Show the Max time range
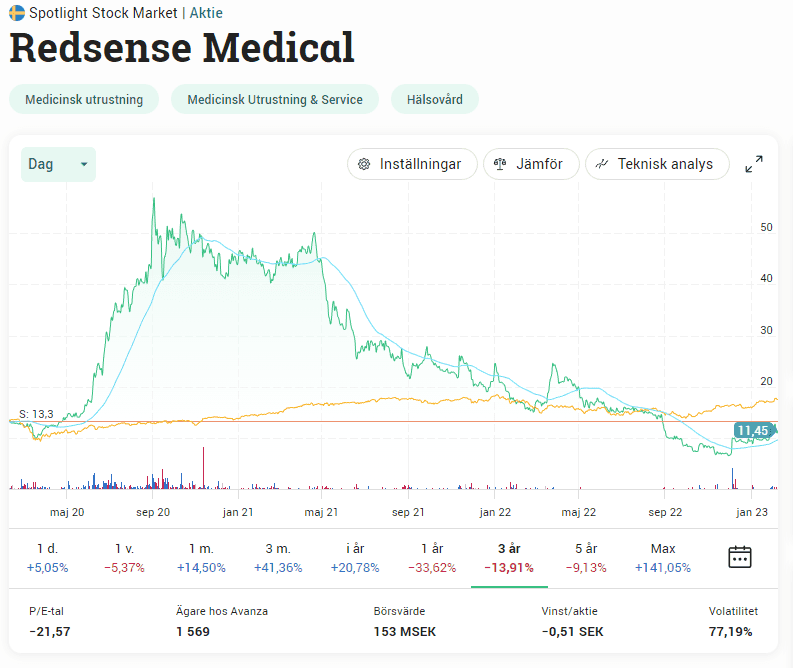The width and height of the screenshot is (793, 668). tap(663, 557)
